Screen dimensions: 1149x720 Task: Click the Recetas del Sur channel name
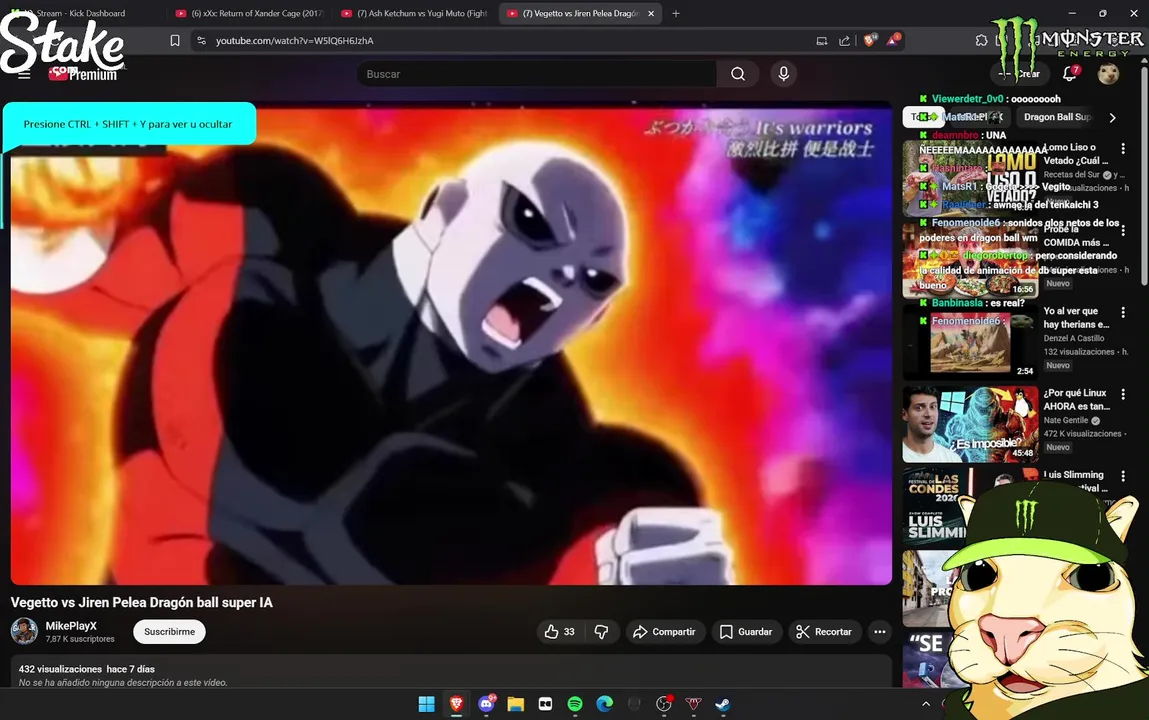tap(1072, 174)
